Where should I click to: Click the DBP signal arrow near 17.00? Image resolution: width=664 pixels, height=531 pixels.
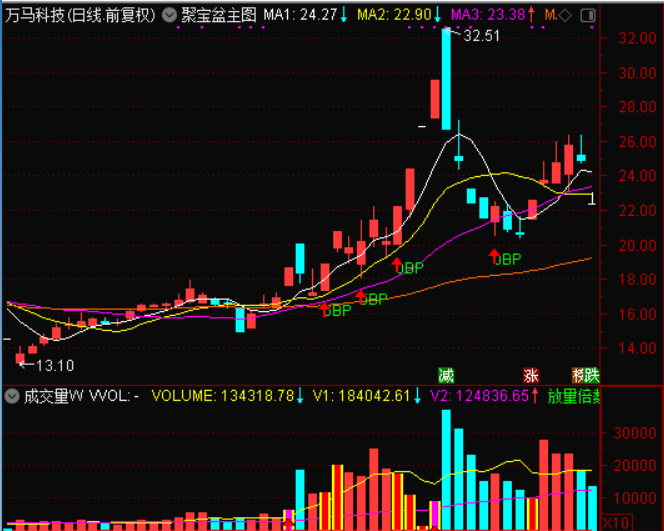[x=360, y=297]
